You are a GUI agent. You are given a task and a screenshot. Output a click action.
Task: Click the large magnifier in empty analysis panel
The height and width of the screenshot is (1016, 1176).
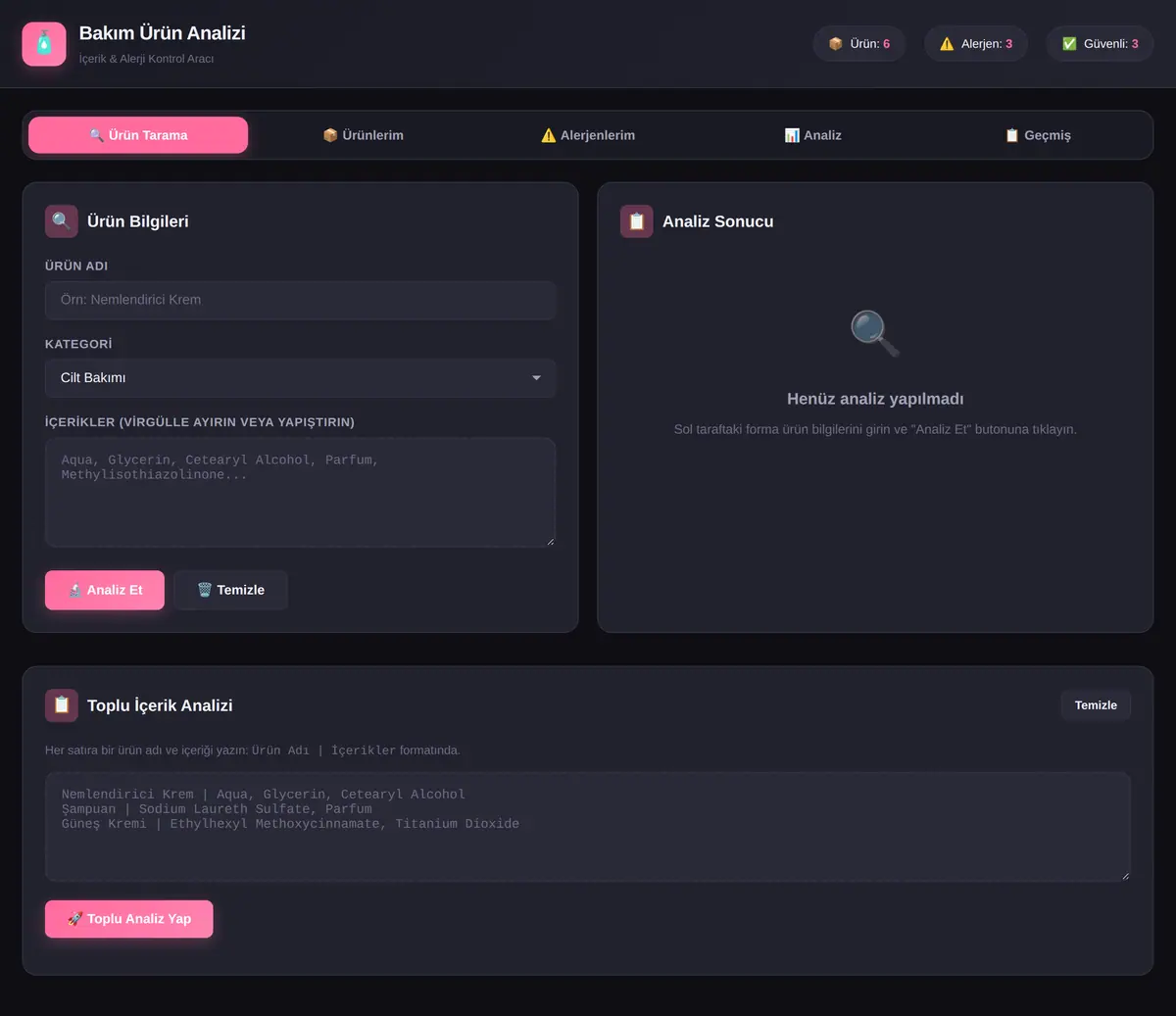click(x=874, y=334)
